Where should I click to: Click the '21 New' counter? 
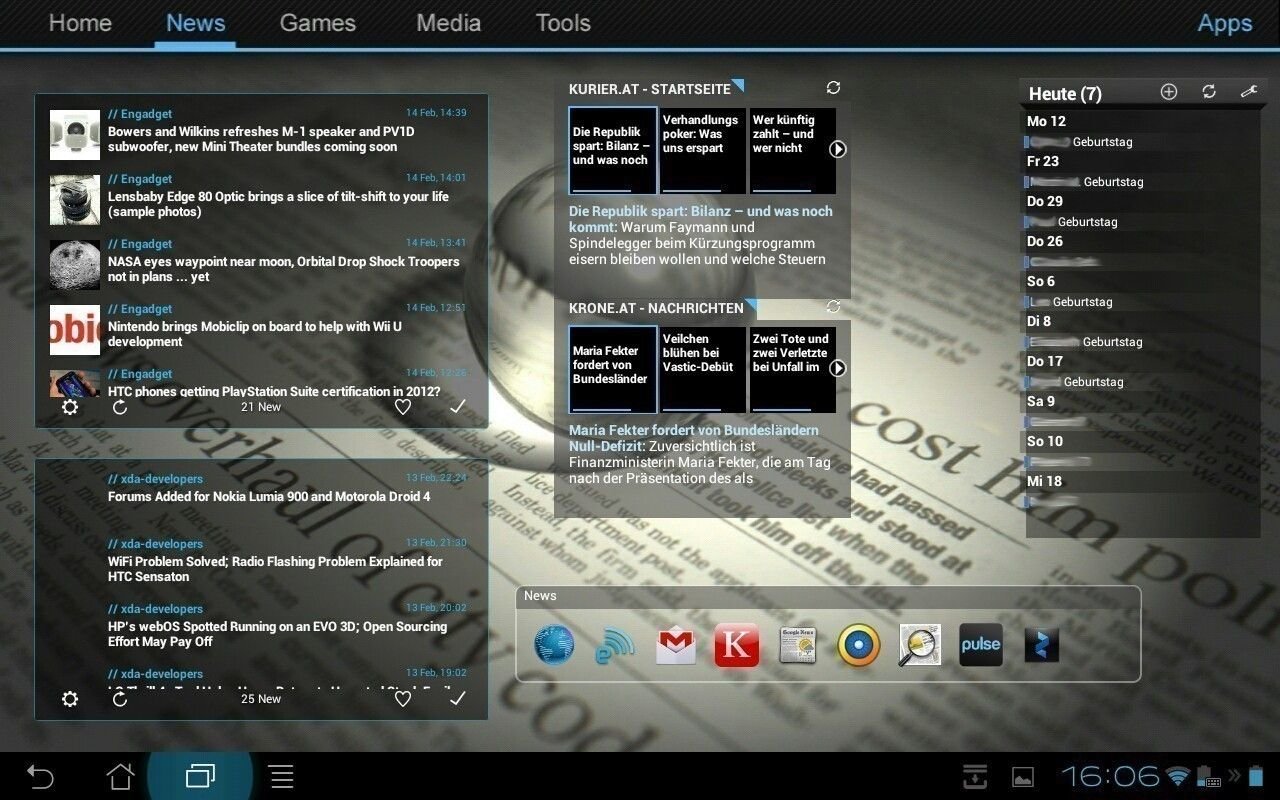click(x=261, y=407)
